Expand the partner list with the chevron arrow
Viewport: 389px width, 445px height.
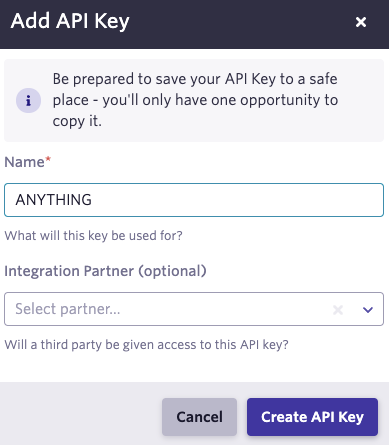coord(368,310)
